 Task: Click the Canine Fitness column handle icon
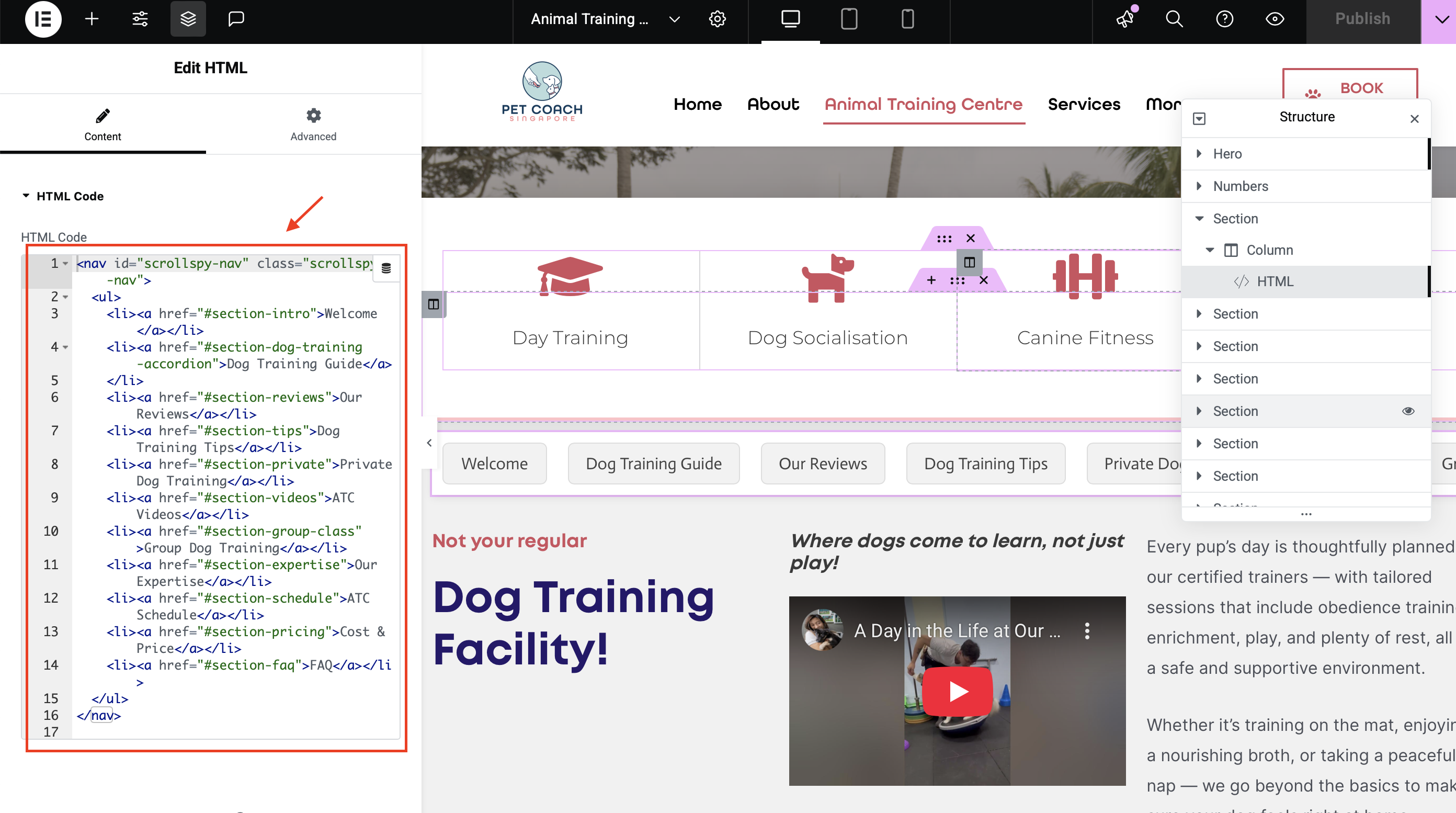(969, 262)
